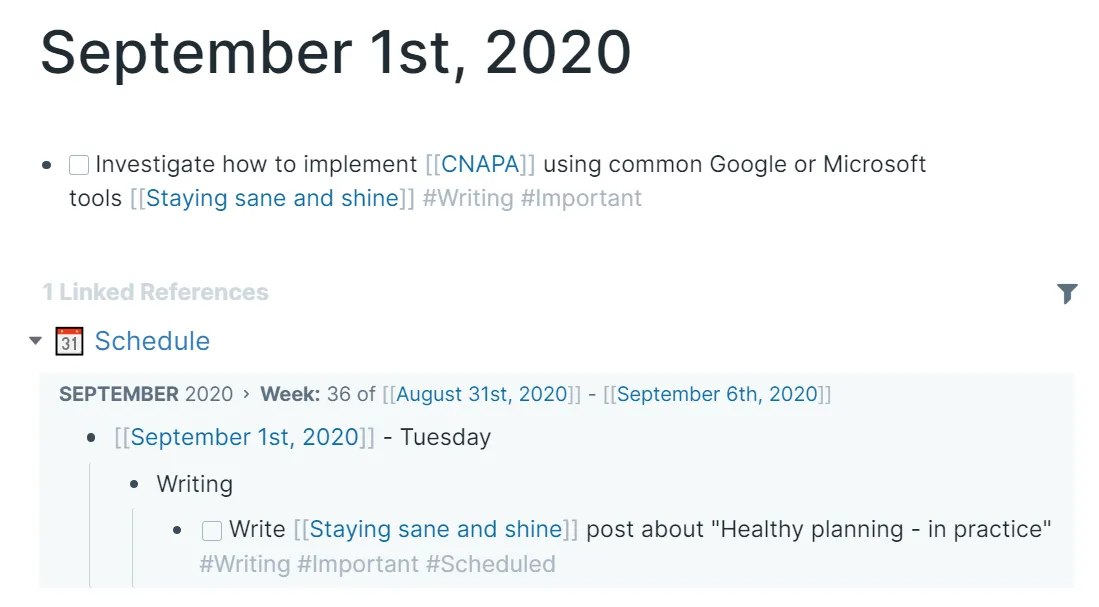Toggle the 1 Linked References heading

155,293
